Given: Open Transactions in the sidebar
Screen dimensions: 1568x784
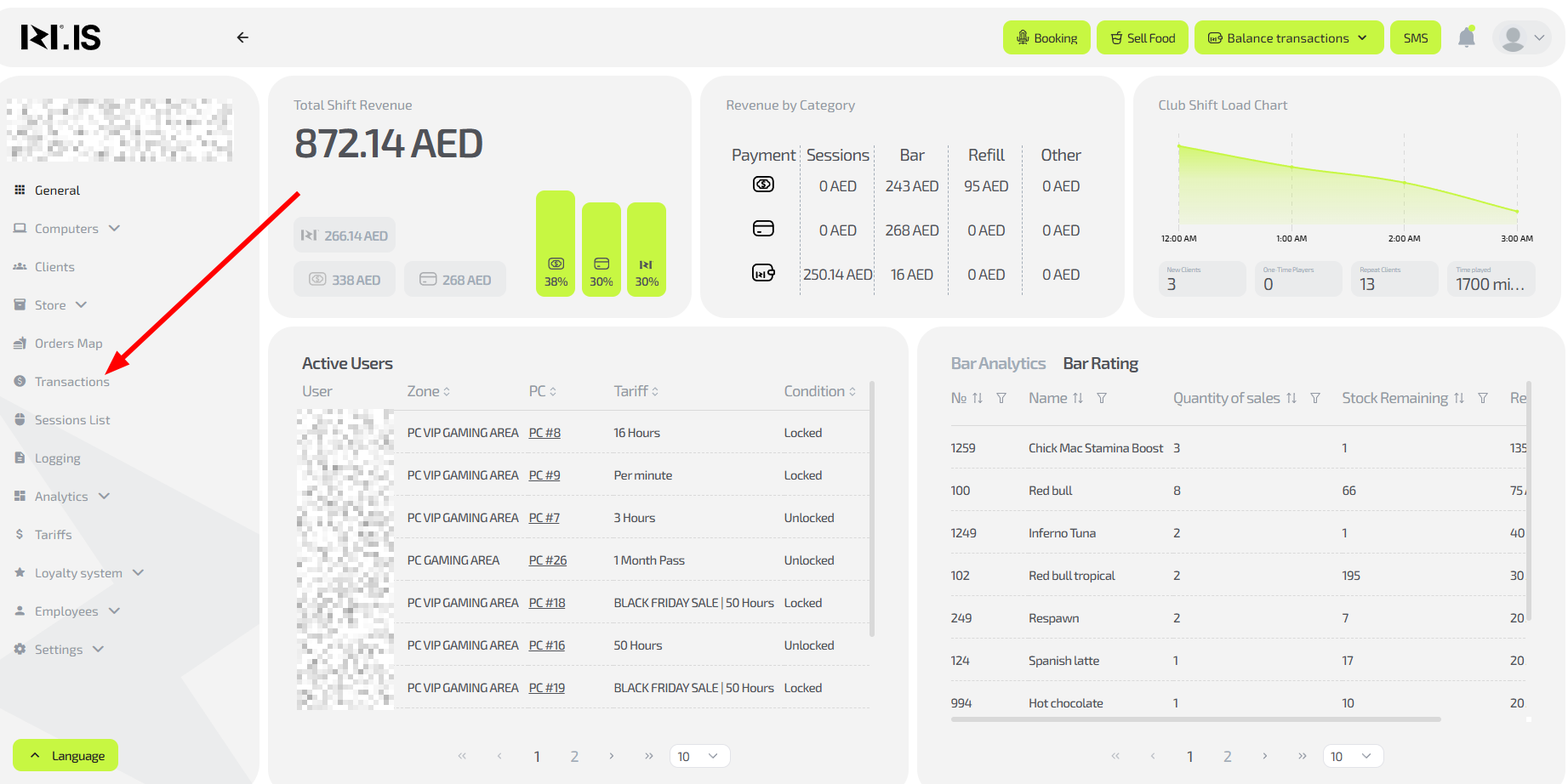Looking at the screenshot, I should [x=71, y=382].
